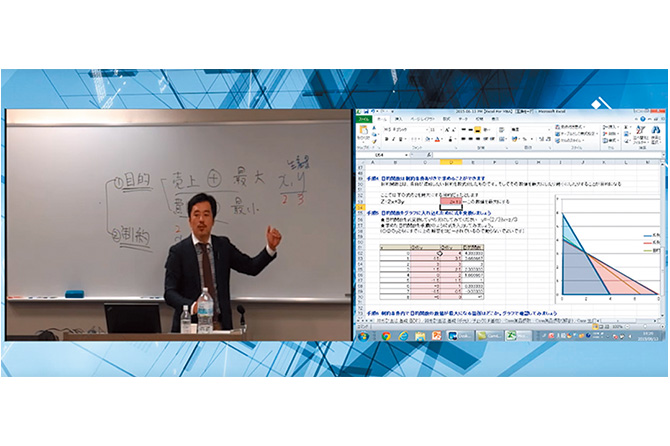670x446 pixels.
Task: Launch Google Chrome from the taskbar
Action: 387,335
